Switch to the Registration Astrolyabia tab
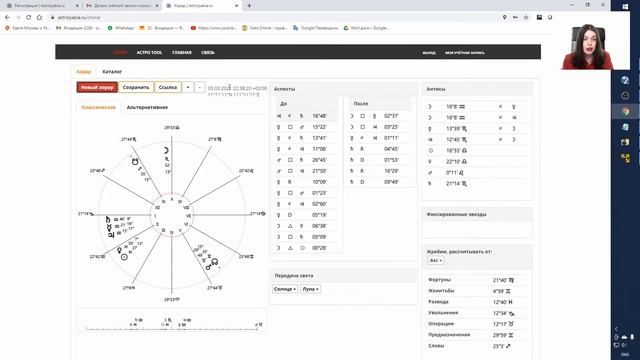The width and height of the screenshot is (640, 360). pyautogui.click(x=39, y=6)
